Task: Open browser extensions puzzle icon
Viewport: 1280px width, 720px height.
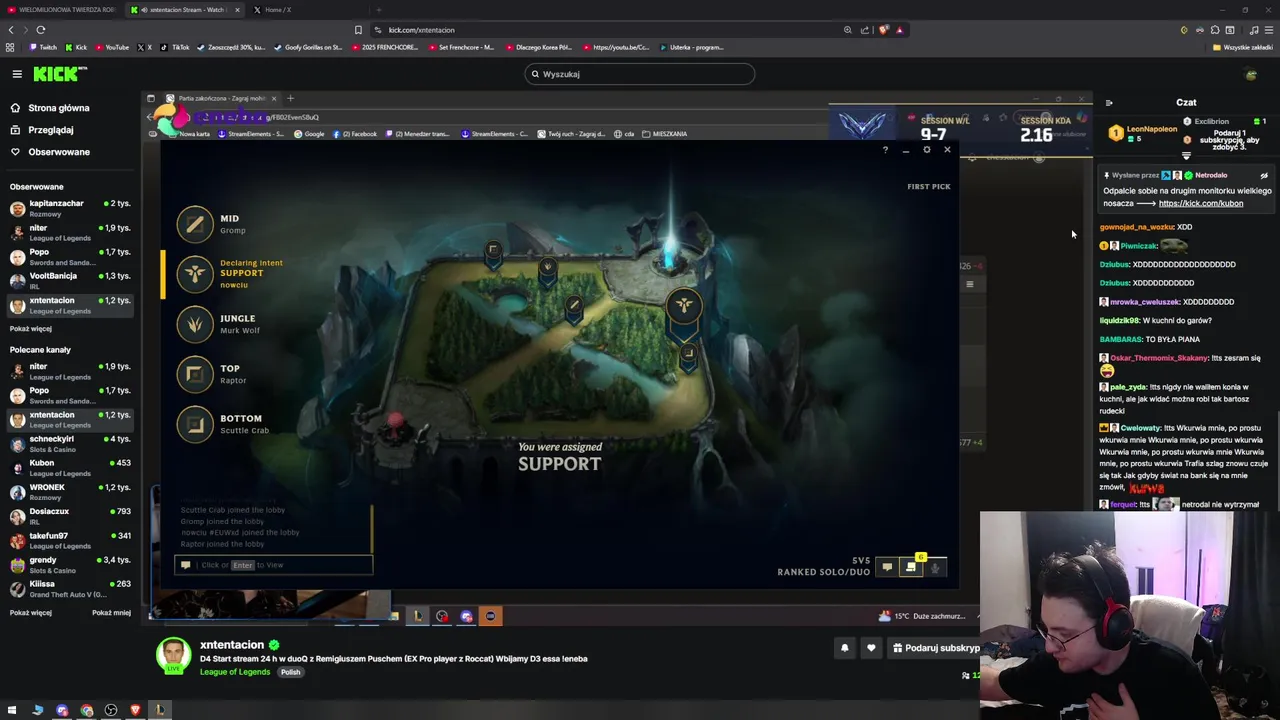Action: click(1214, 30)
